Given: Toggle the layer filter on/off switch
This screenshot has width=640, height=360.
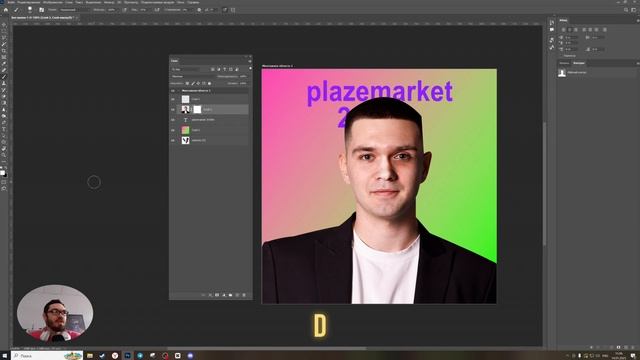Looking at the screenshot, I should [x=250, y=68].
